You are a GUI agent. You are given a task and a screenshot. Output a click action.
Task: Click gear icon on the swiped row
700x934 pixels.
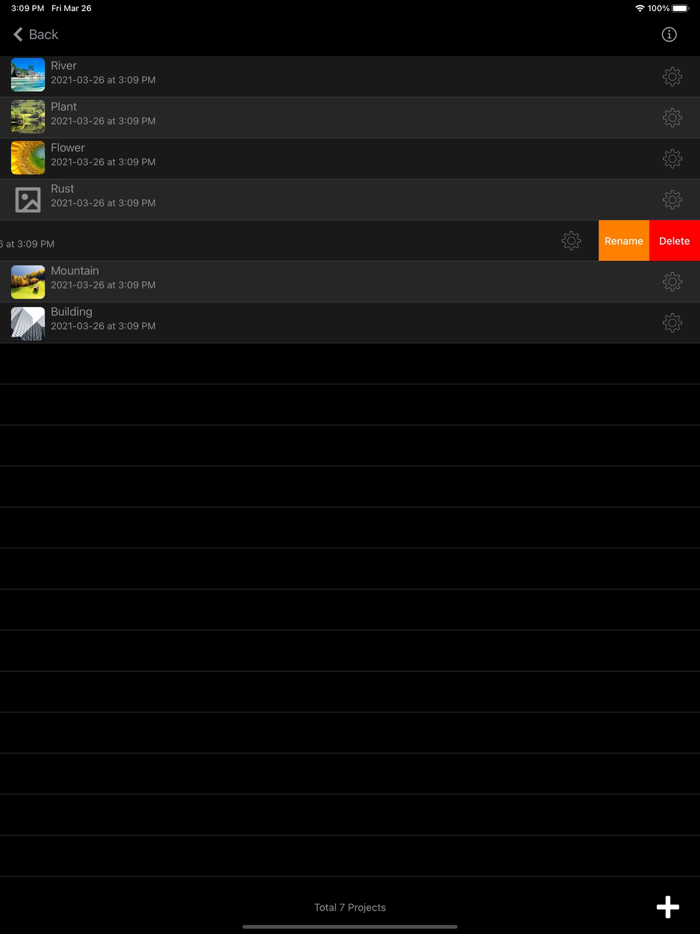[571, 241]
